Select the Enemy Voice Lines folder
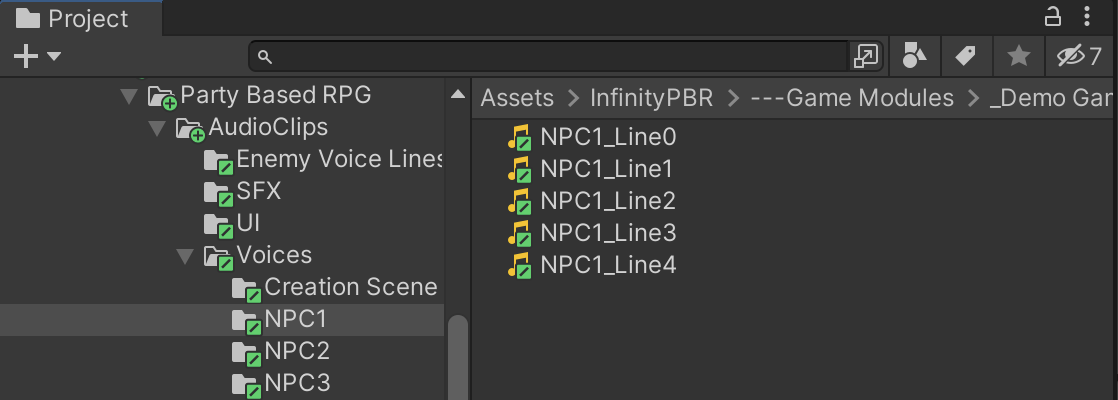 pos(339,160)
